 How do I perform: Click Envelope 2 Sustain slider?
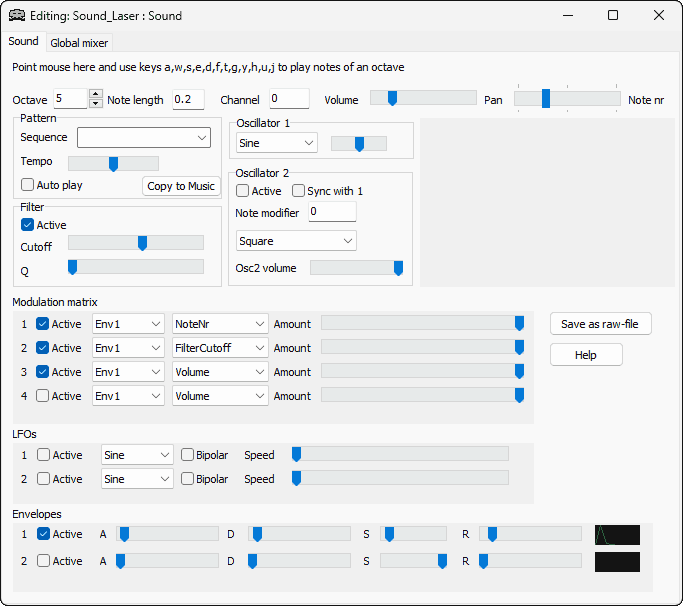(x=413, y=561)
